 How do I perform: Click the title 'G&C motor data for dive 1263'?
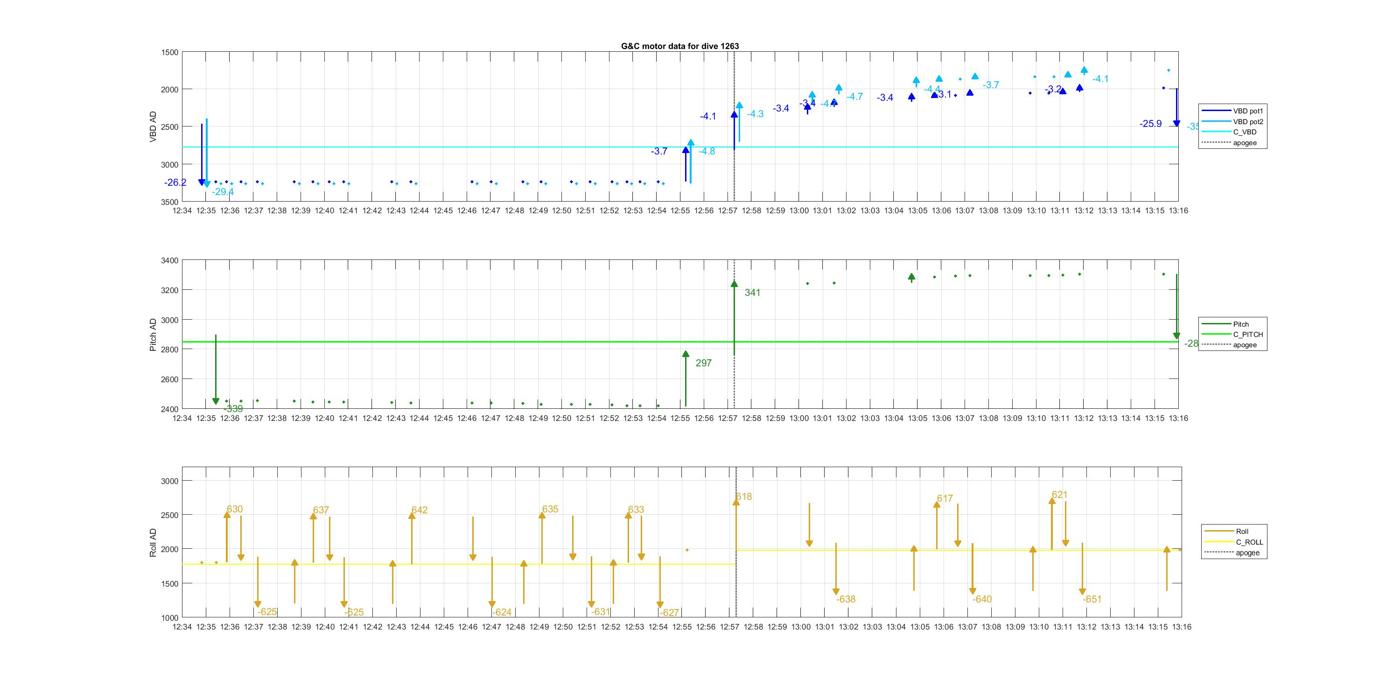pyautogui.click(x=680, y=46)
